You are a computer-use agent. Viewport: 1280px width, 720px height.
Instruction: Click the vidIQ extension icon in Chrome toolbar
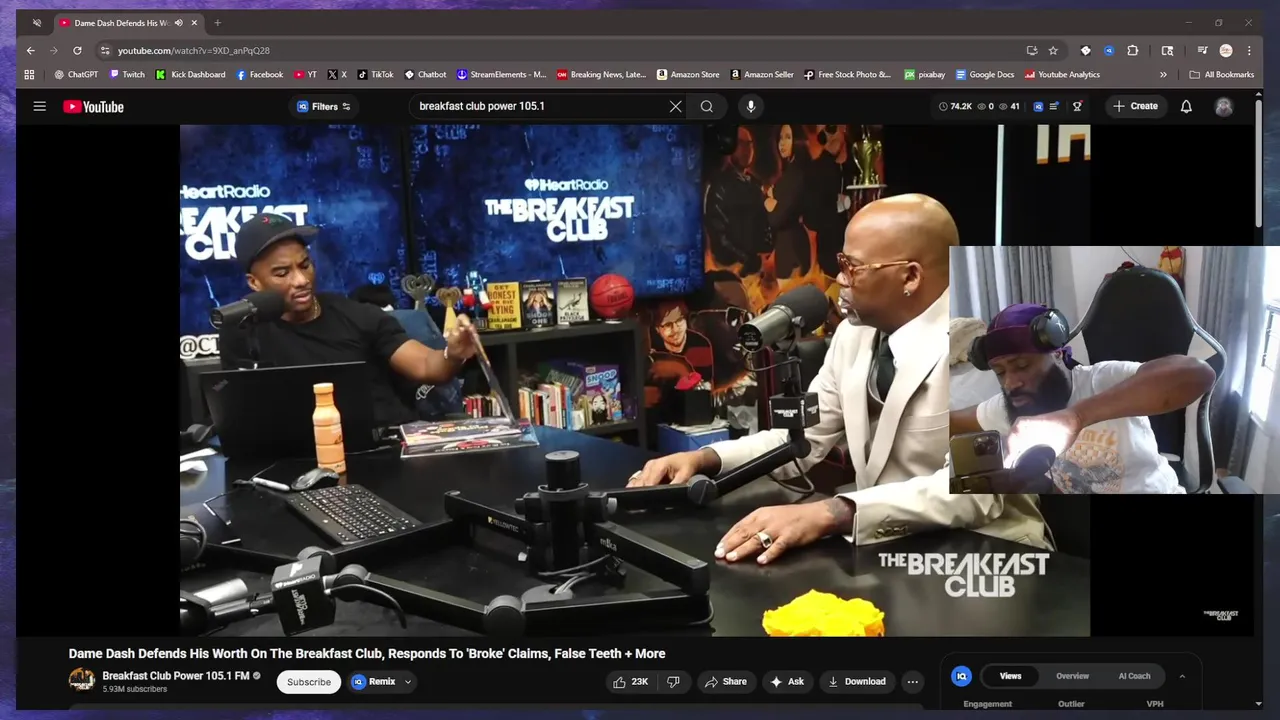[x=1109, y=50]
